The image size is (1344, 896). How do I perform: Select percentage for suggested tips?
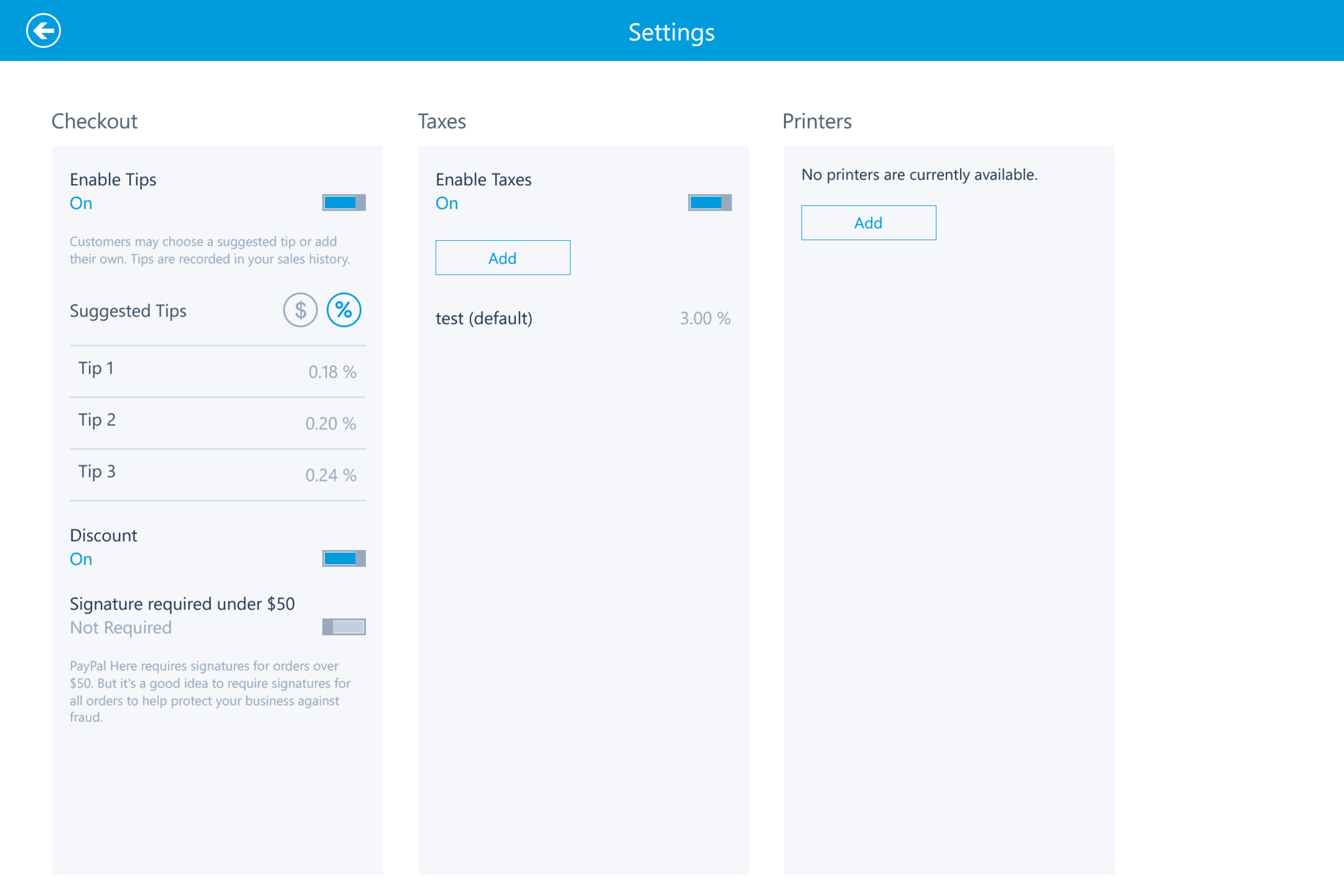pyautogui.click(x=344, y=310)
